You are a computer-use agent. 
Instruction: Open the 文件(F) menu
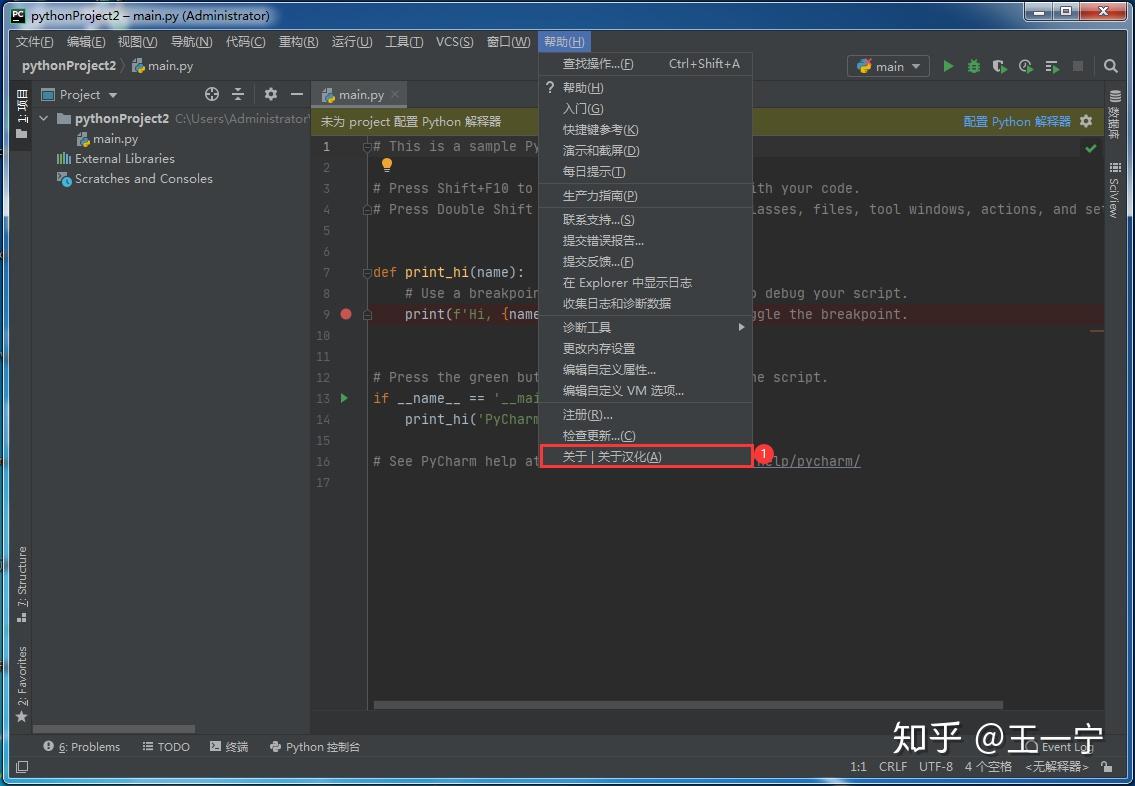click(34, 42)
